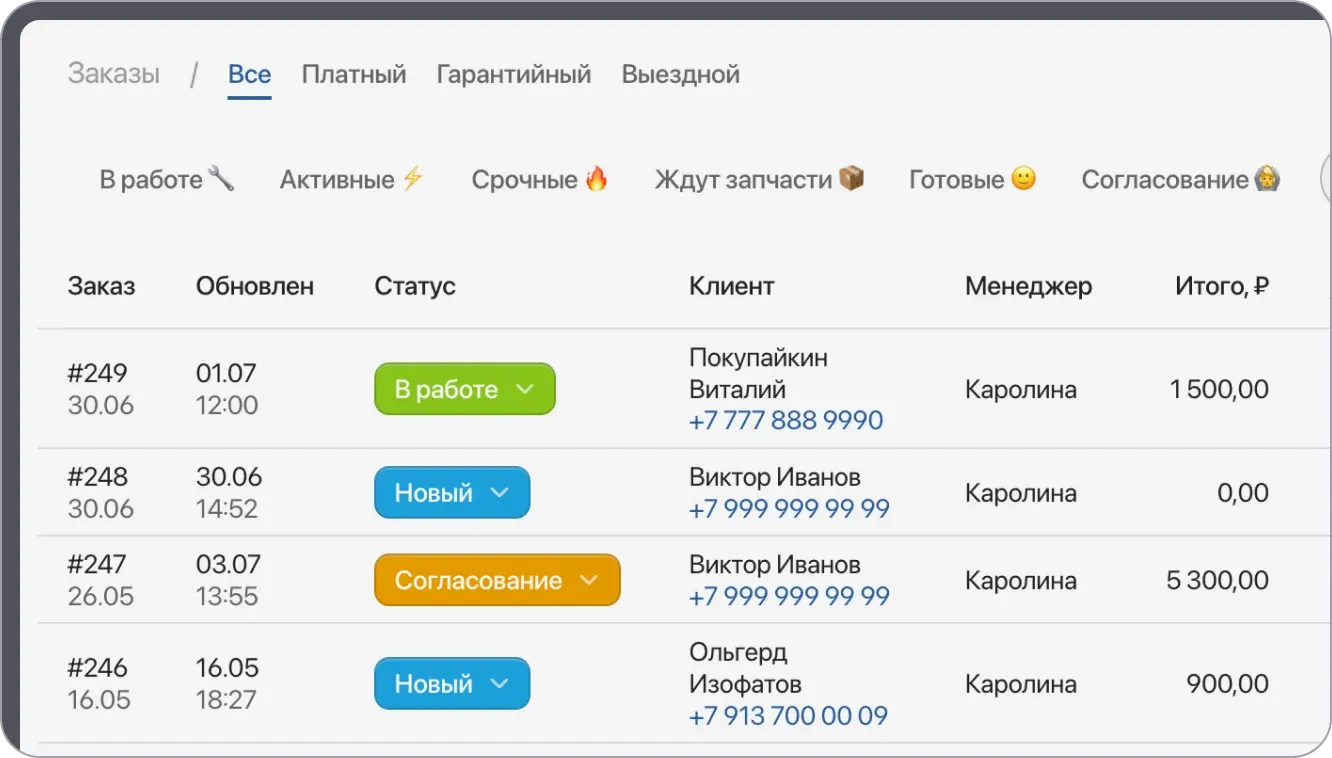Switch to the Платный tab
Screen dimensions: 1332x758
click(x=354, y=74)
